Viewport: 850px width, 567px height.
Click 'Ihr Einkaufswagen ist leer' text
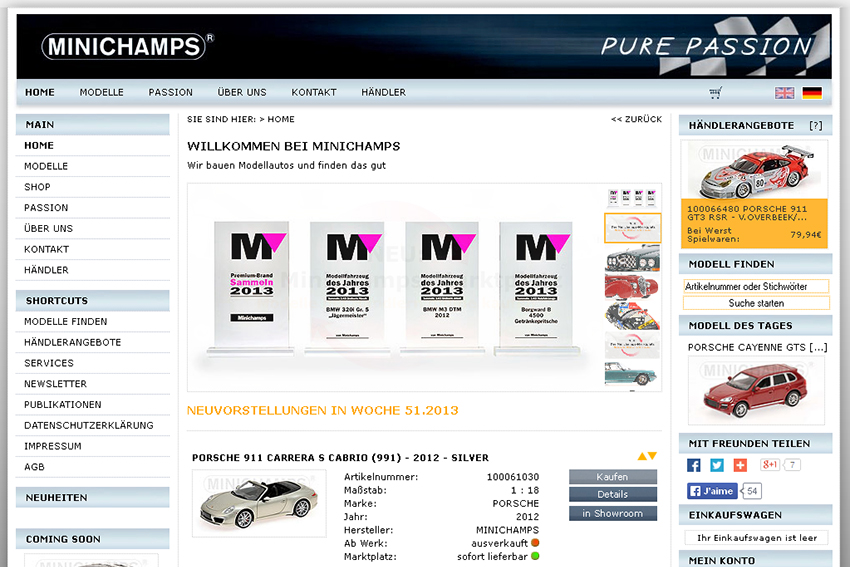pyautogui.click(x=757, y=538)
